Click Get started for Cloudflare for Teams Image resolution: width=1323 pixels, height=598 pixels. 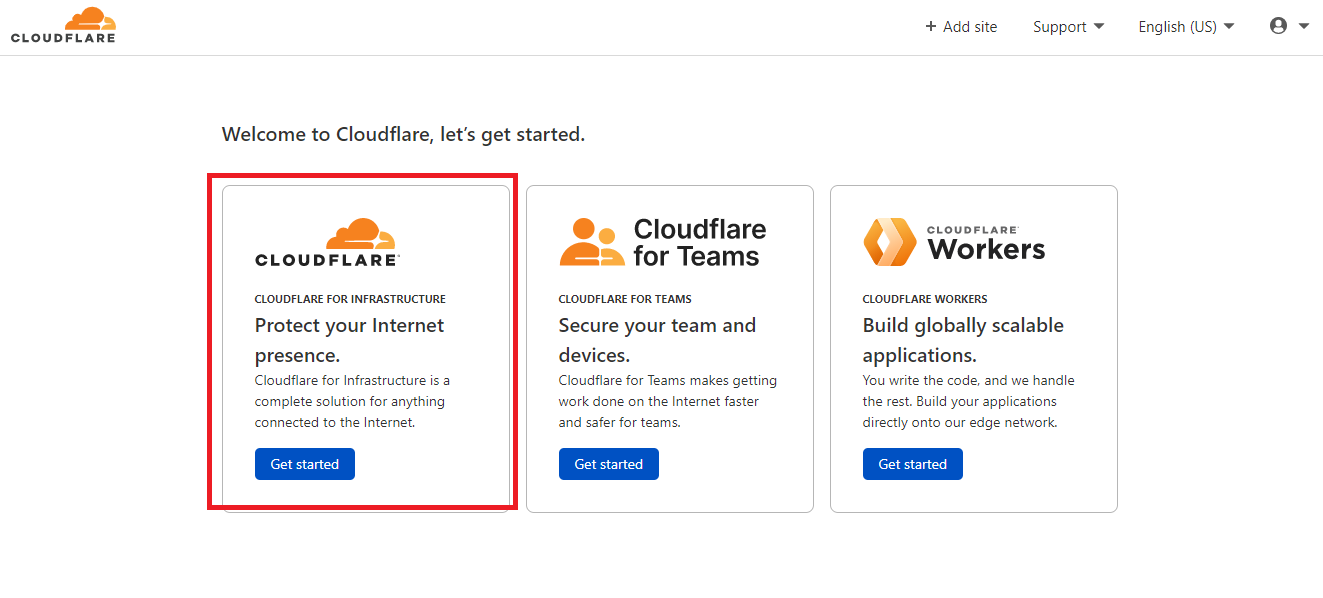pos(609,464)
